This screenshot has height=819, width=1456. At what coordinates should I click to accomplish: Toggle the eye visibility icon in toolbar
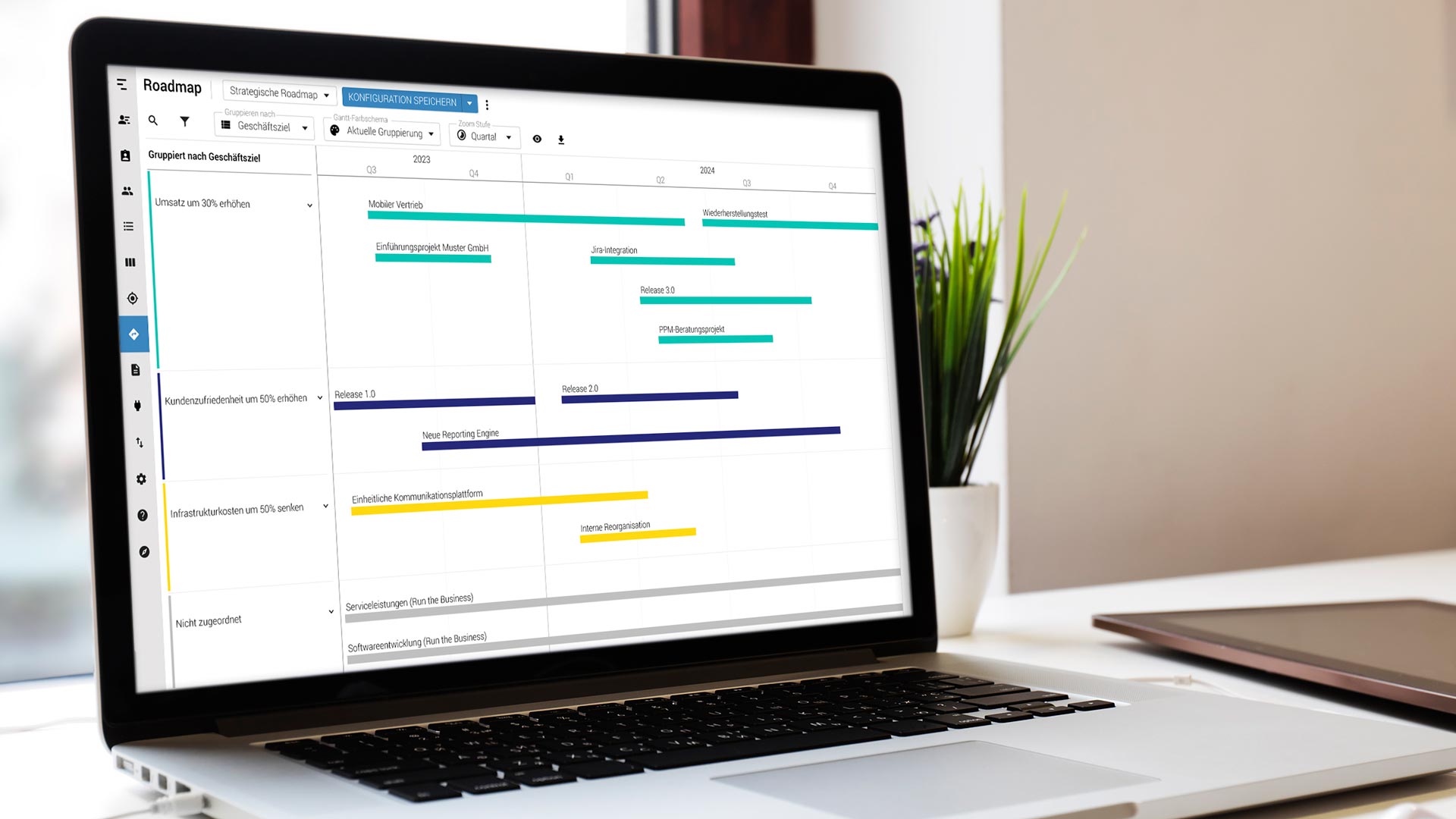[x=538, y=138]
